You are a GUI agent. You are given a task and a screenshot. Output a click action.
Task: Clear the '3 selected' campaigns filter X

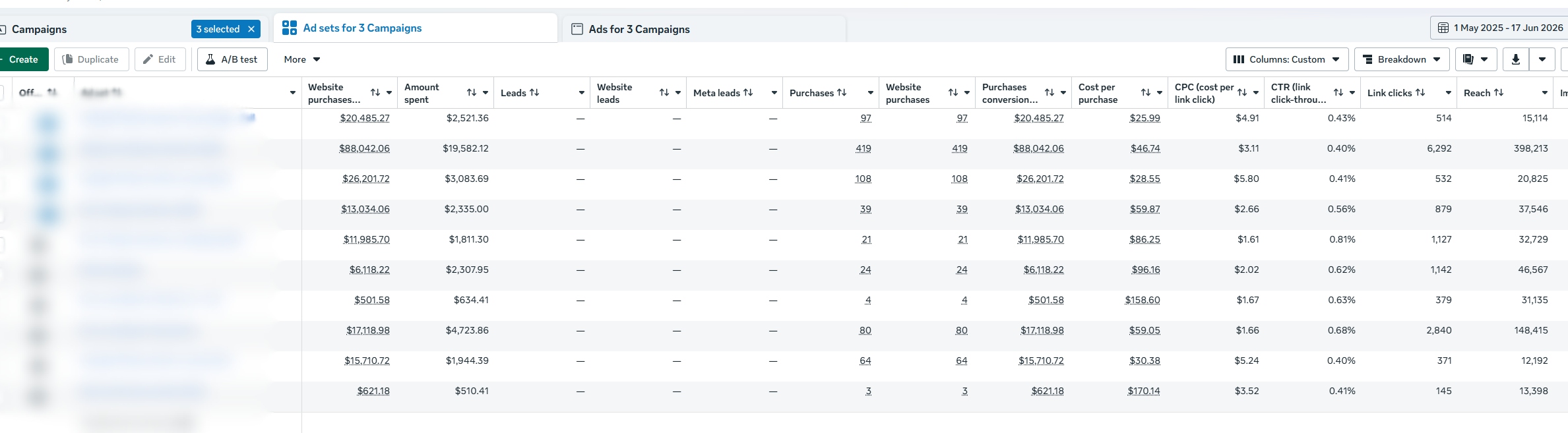251,29
